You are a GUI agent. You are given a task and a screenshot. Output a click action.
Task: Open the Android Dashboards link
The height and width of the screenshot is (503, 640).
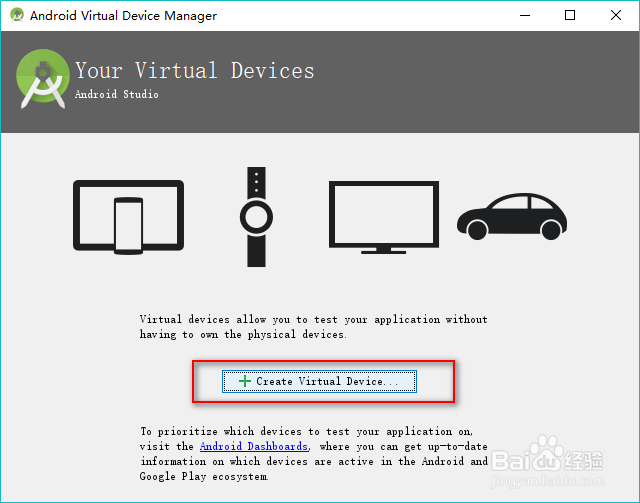[253, 446]
